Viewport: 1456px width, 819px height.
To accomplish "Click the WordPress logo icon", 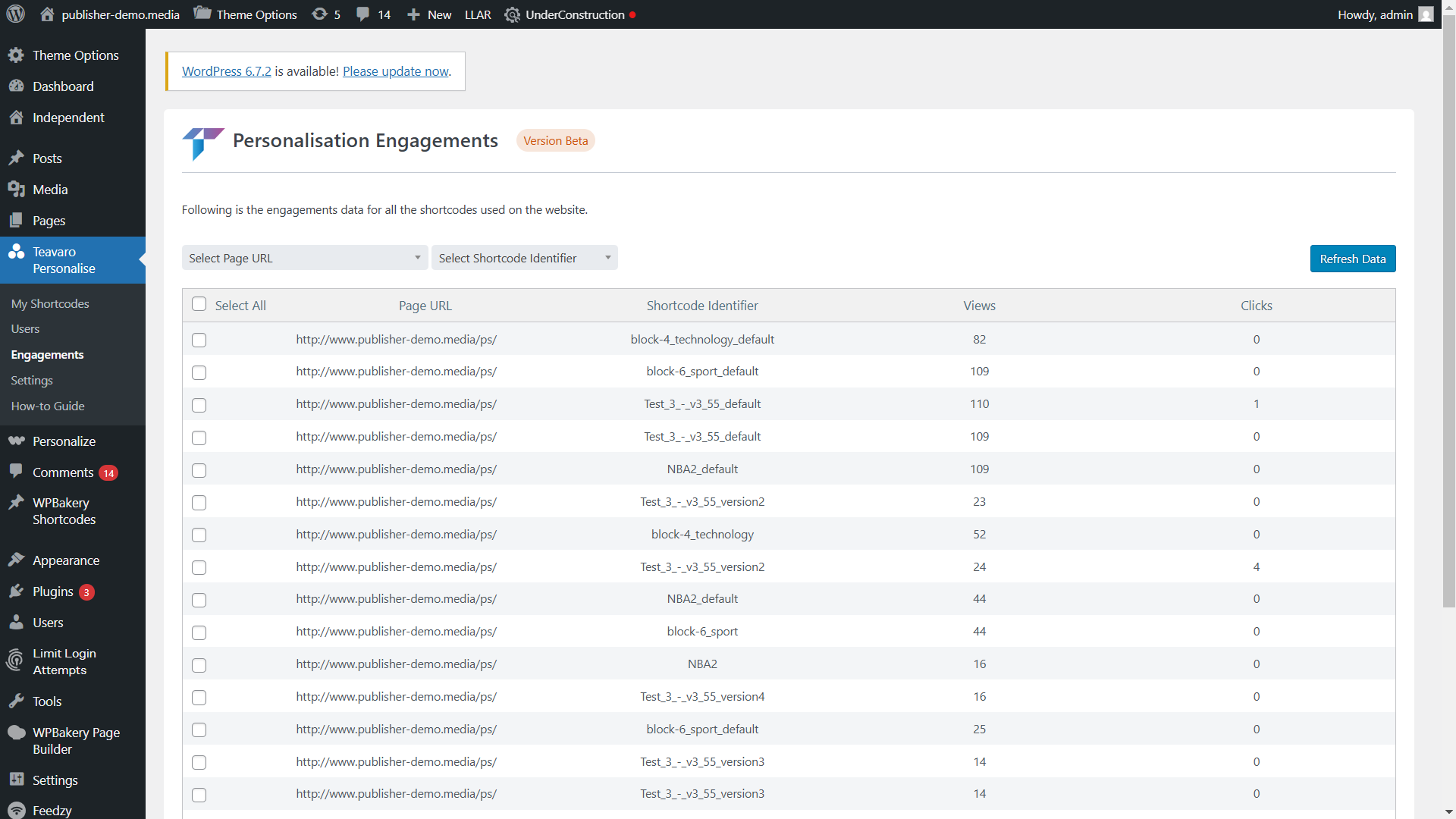I will pyautogui.click(x=16, y=14).
